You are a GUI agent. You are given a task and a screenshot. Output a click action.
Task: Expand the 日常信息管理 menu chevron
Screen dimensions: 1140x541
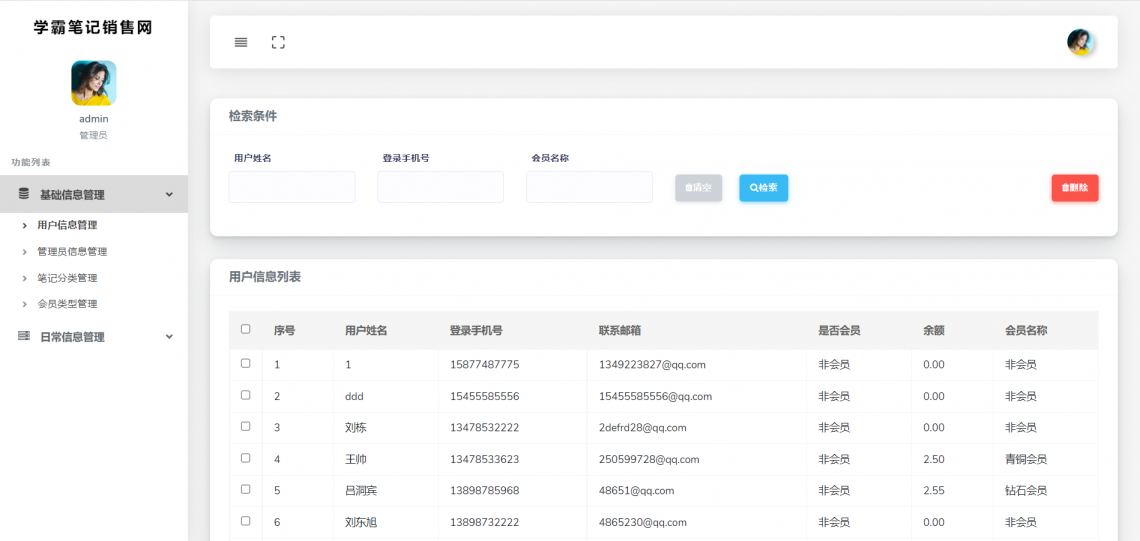pyautogui.click(x=169, y=337)
